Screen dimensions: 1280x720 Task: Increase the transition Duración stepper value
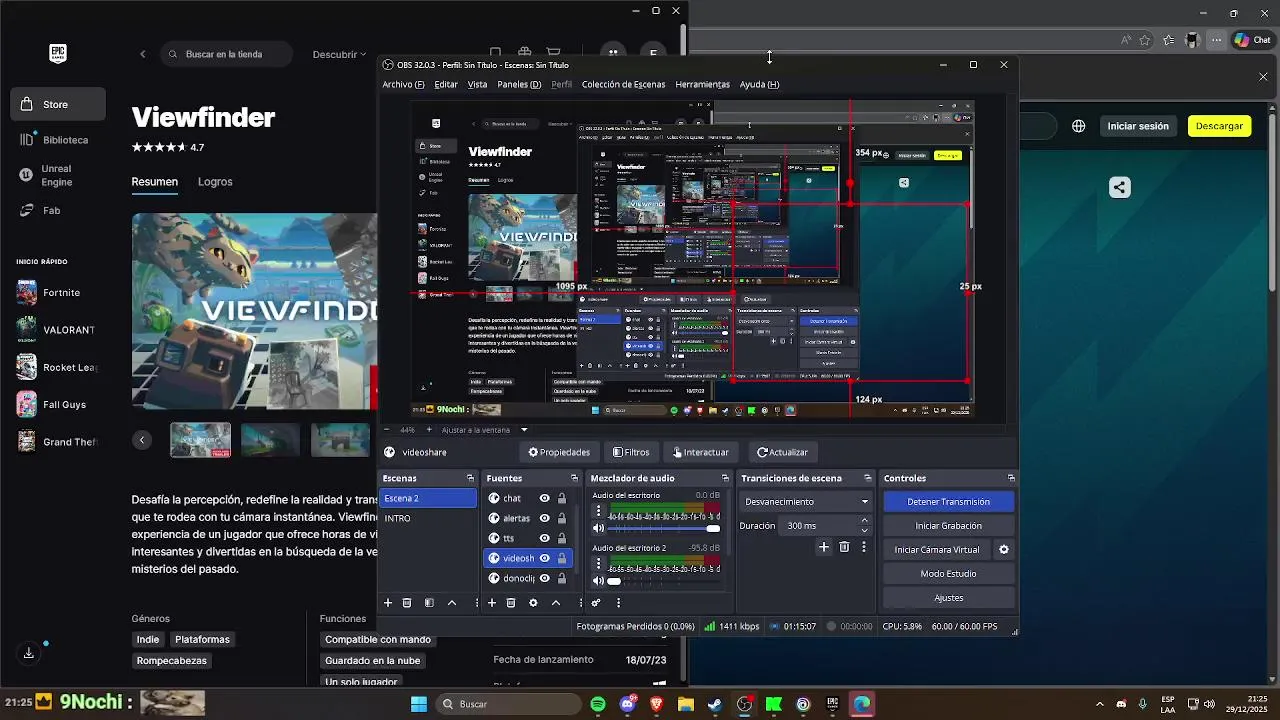click(864, 521)
